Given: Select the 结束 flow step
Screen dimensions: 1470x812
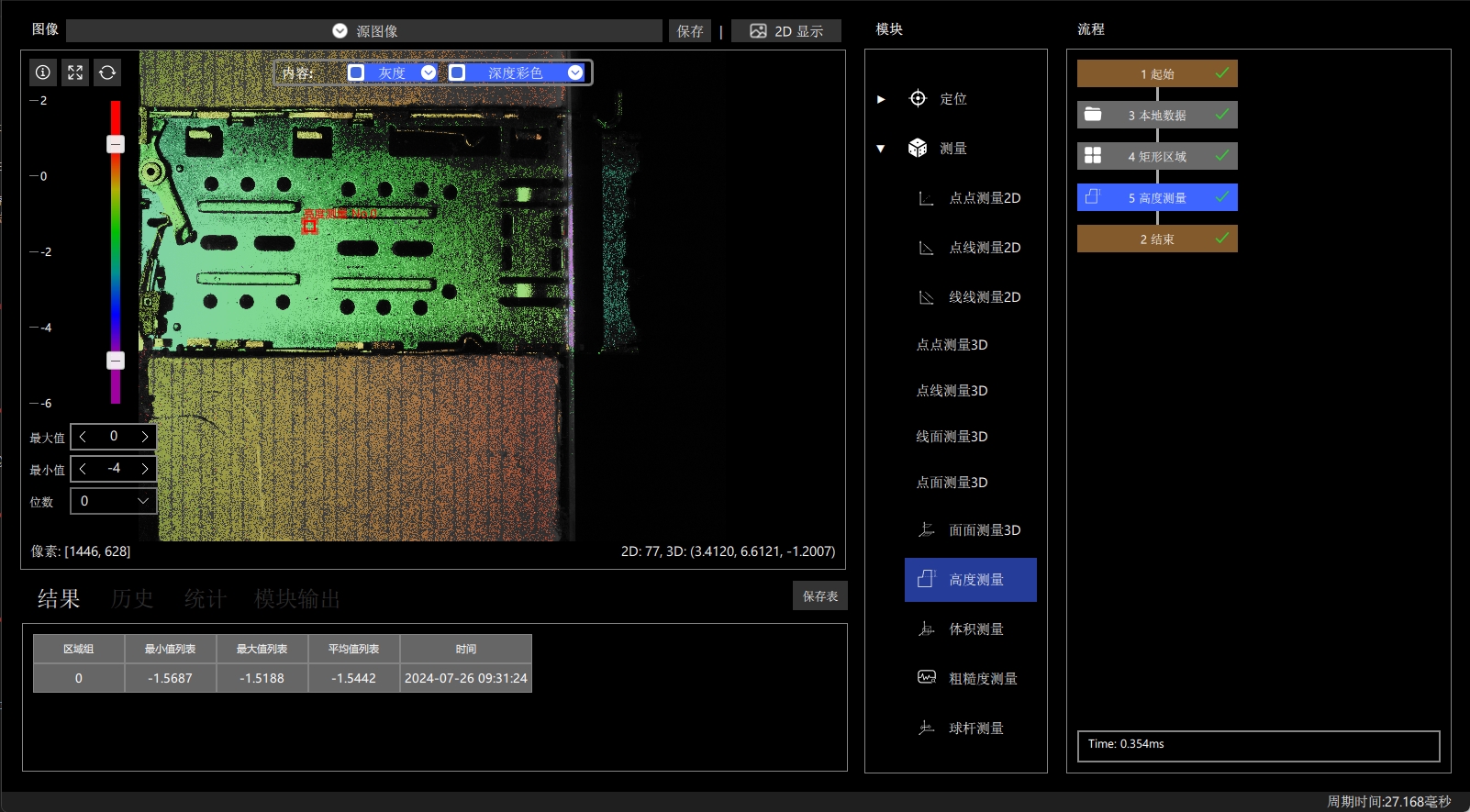Looking at the screenshot, I should pyautogui.click(x=1157, y=239).
